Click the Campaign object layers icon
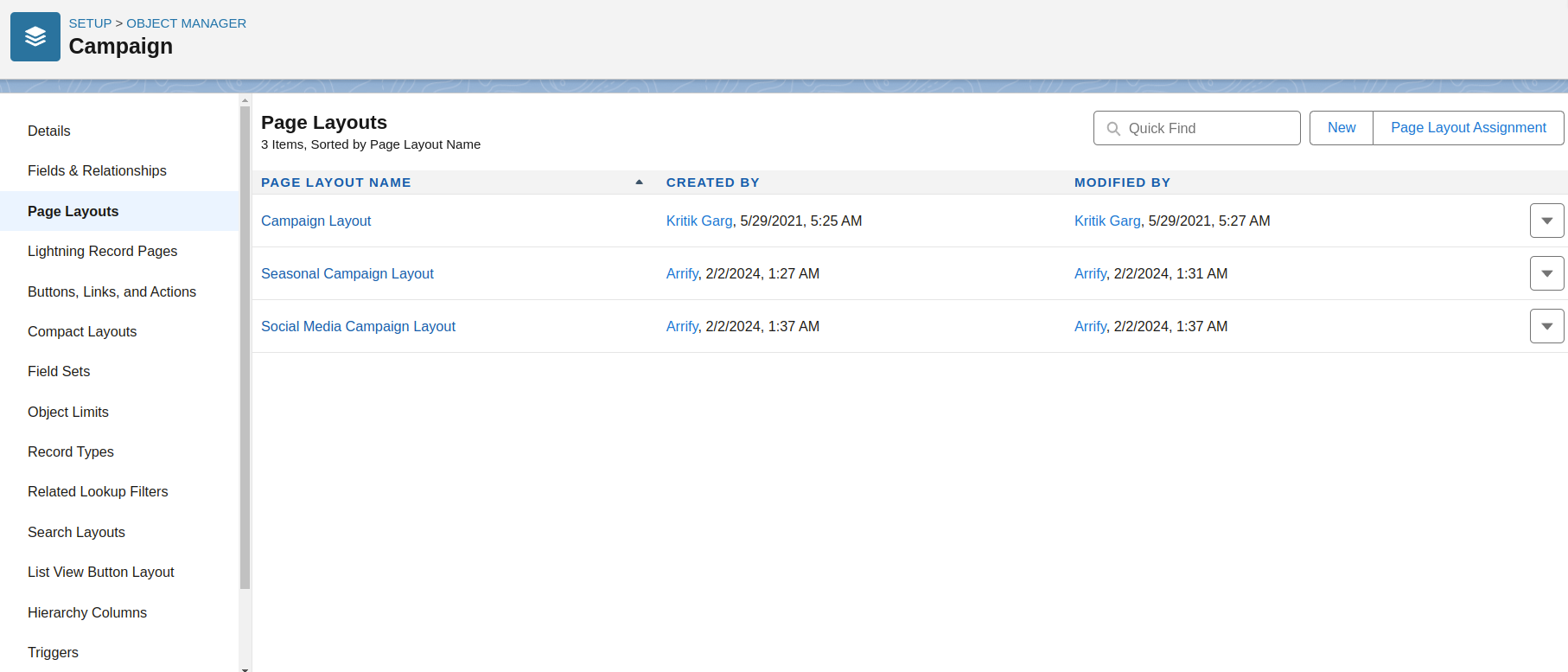Image resolution: width=1568 pixels, height=672 pixels. [35, 36]
